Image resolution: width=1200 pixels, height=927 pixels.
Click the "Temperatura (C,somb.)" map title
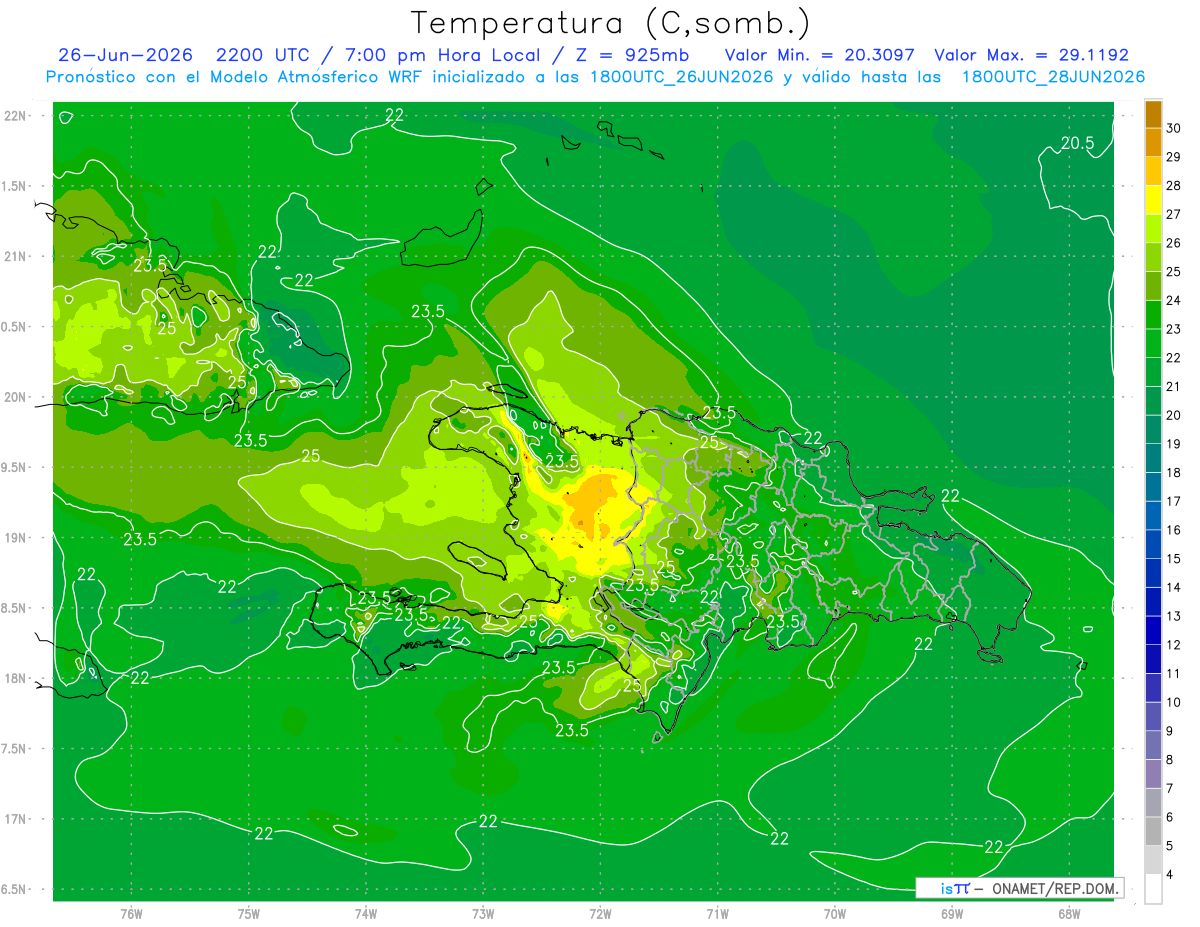click(611, 22)
